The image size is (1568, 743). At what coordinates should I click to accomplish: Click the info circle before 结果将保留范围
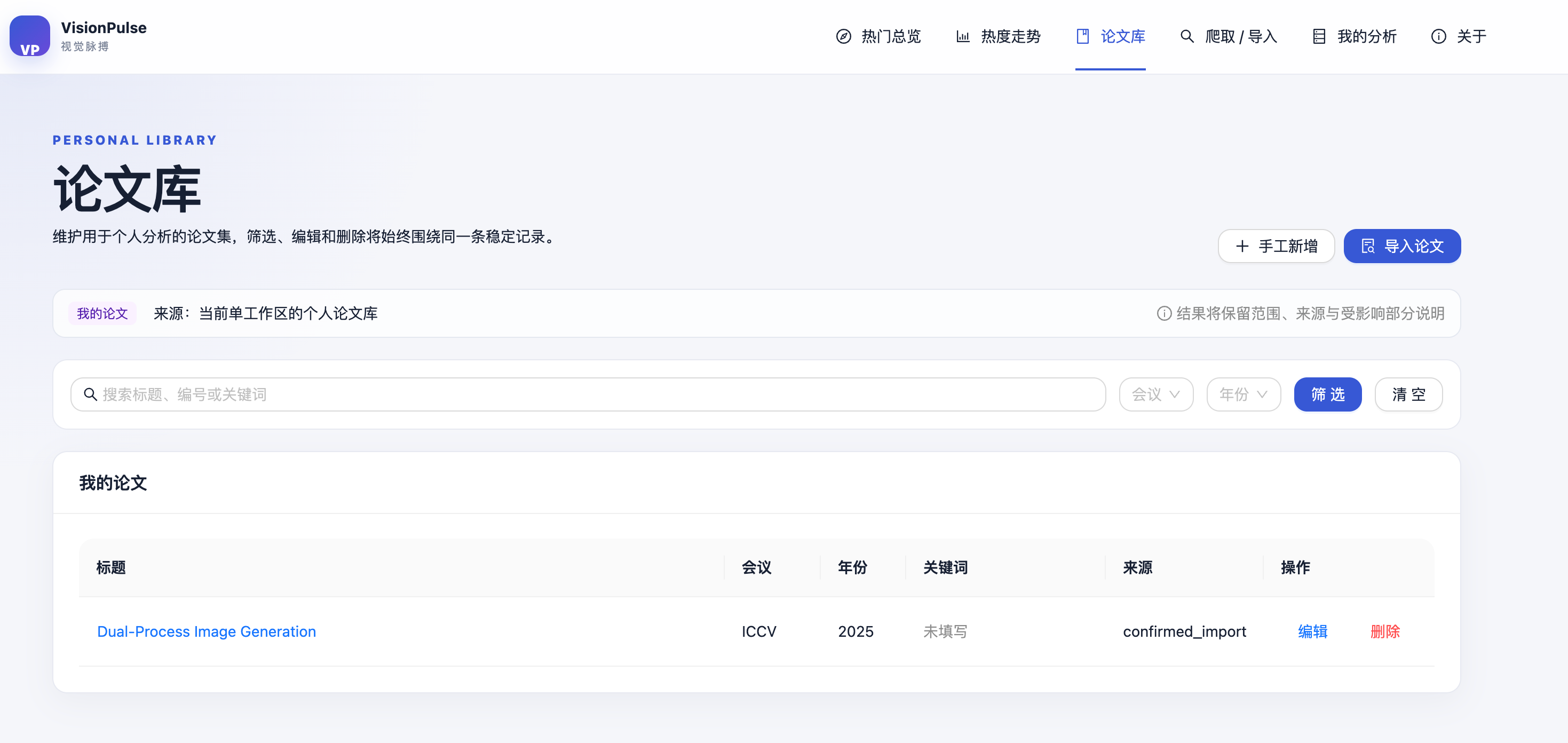(1164, 314)
